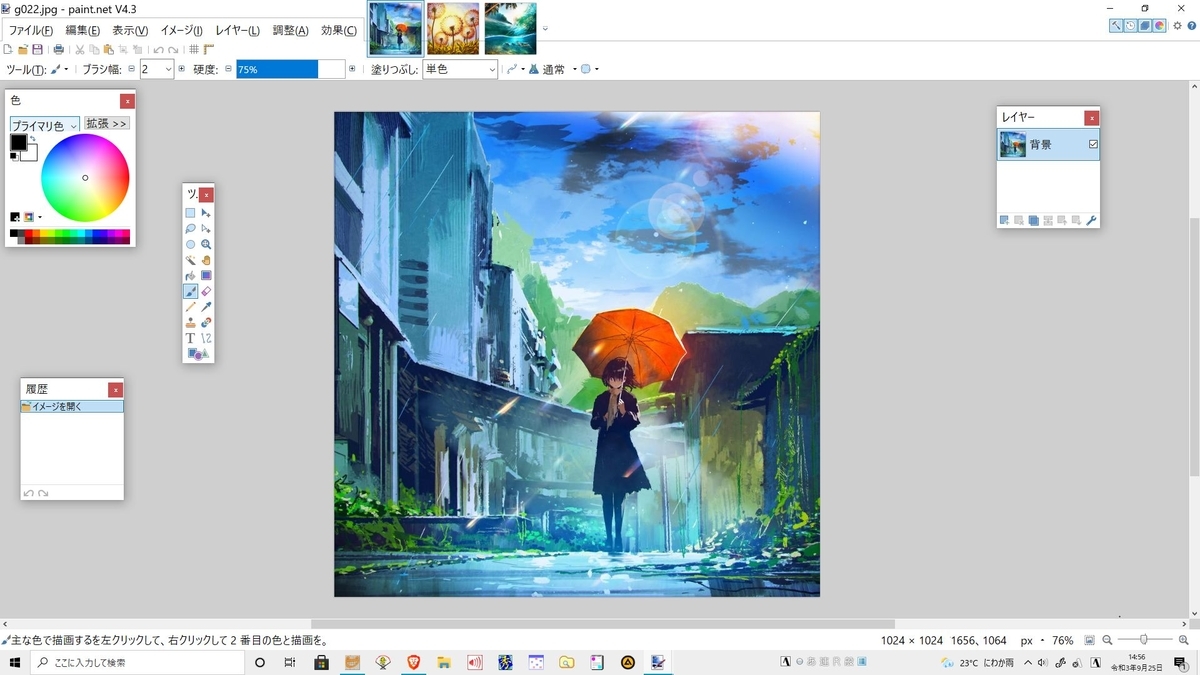
Task: Open the ブラシ幅 dropdown
Action: pyautogui.click(x=169, y=69)
